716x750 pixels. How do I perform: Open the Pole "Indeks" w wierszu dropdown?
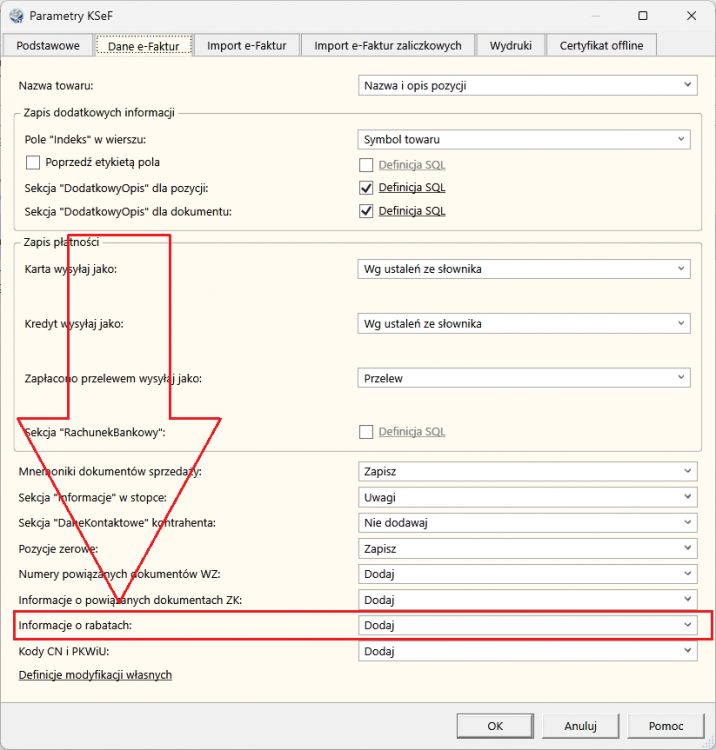point(524,139)
